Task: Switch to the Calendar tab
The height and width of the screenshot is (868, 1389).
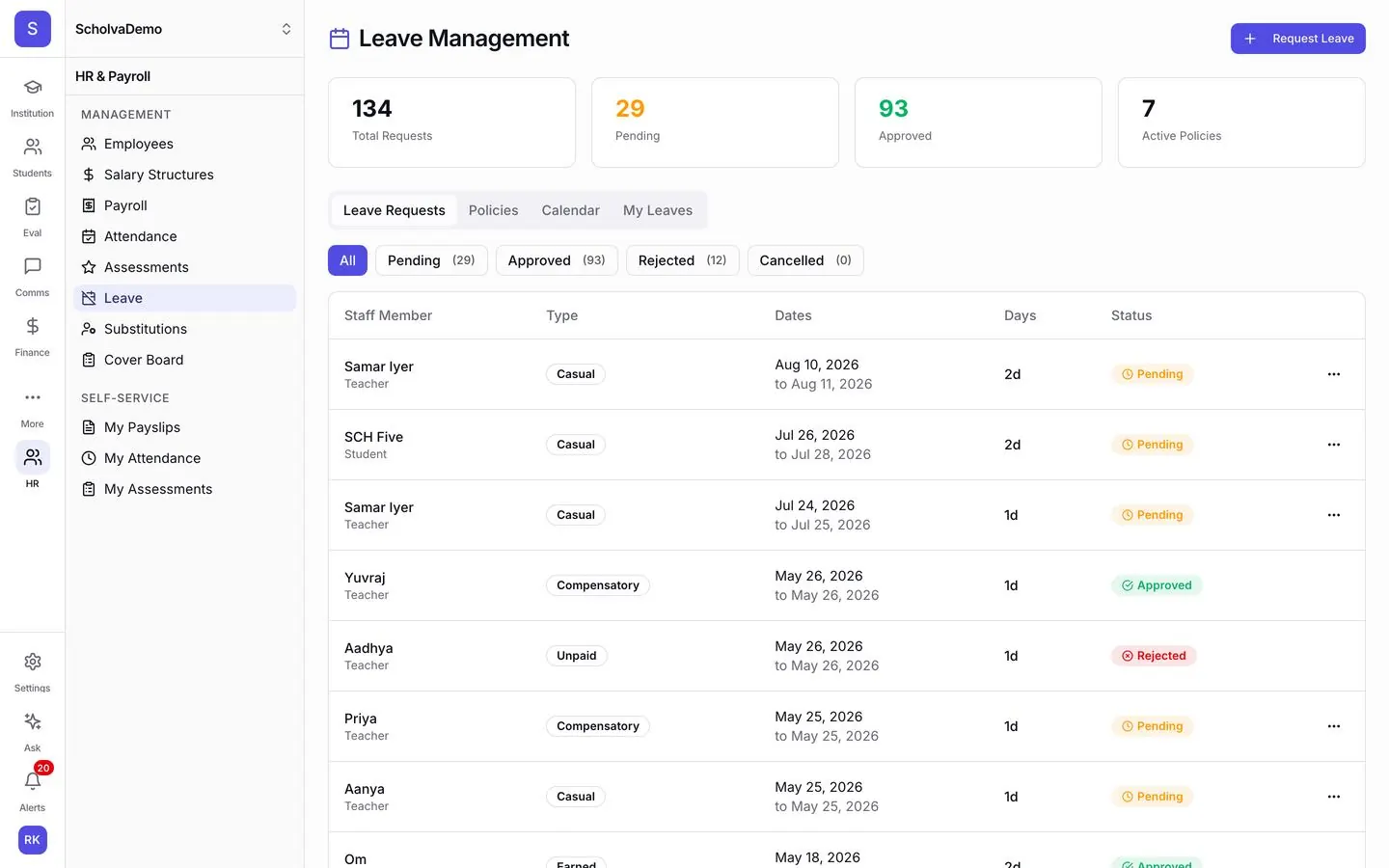Action: pos(570,210)
